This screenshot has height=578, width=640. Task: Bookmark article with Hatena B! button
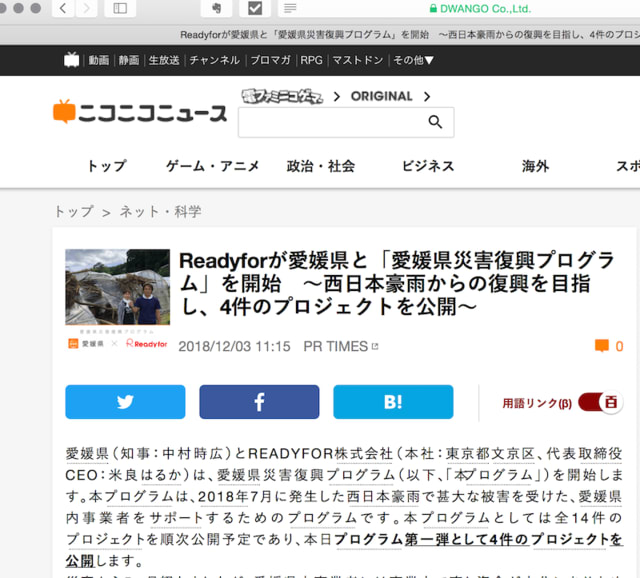pos(393,402)
